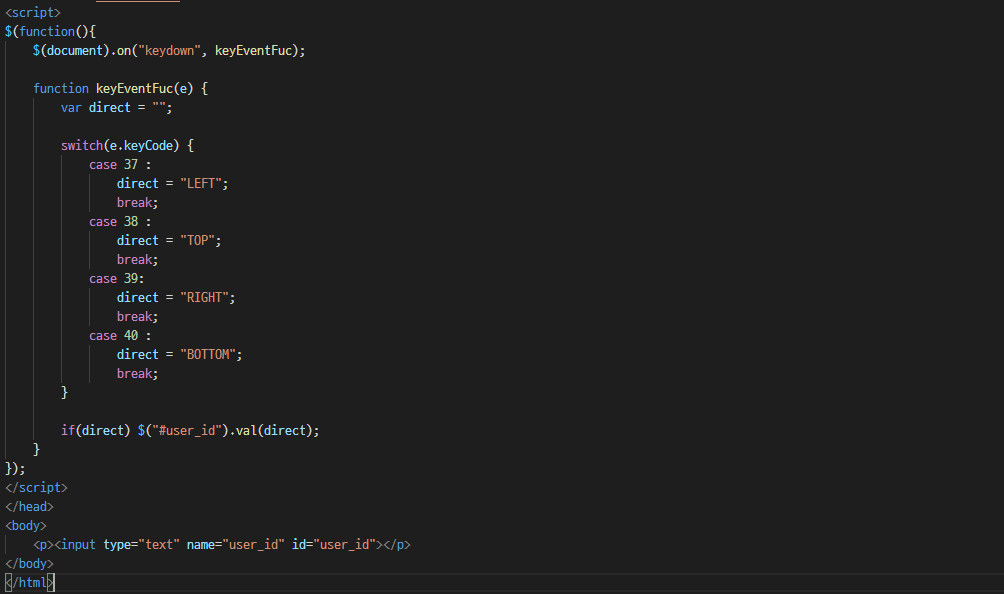Screen dimensions: 1004x594
Task: Click the closing }); line
Action: (x=15, y=469)
